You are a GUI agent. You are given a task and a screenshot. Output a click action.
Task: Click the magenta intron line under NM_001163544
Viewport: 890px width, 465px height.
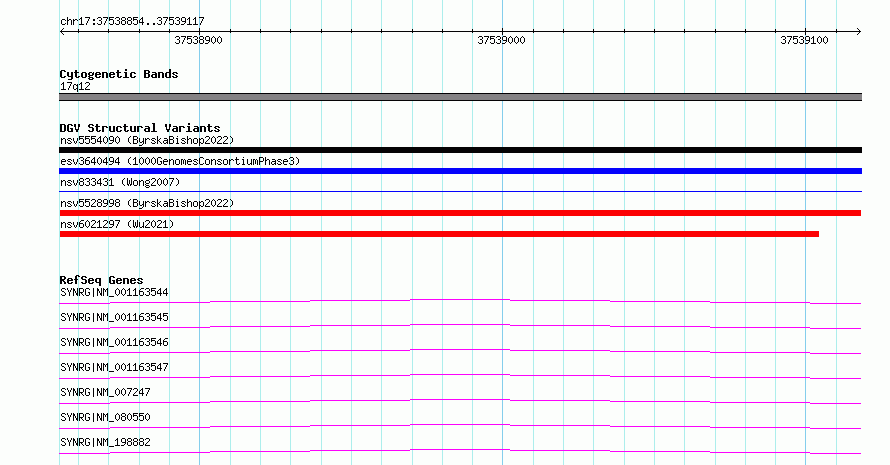460,300
